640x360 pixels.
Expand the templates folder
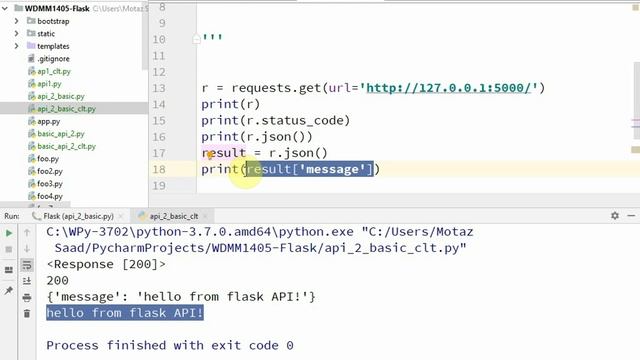16,46
